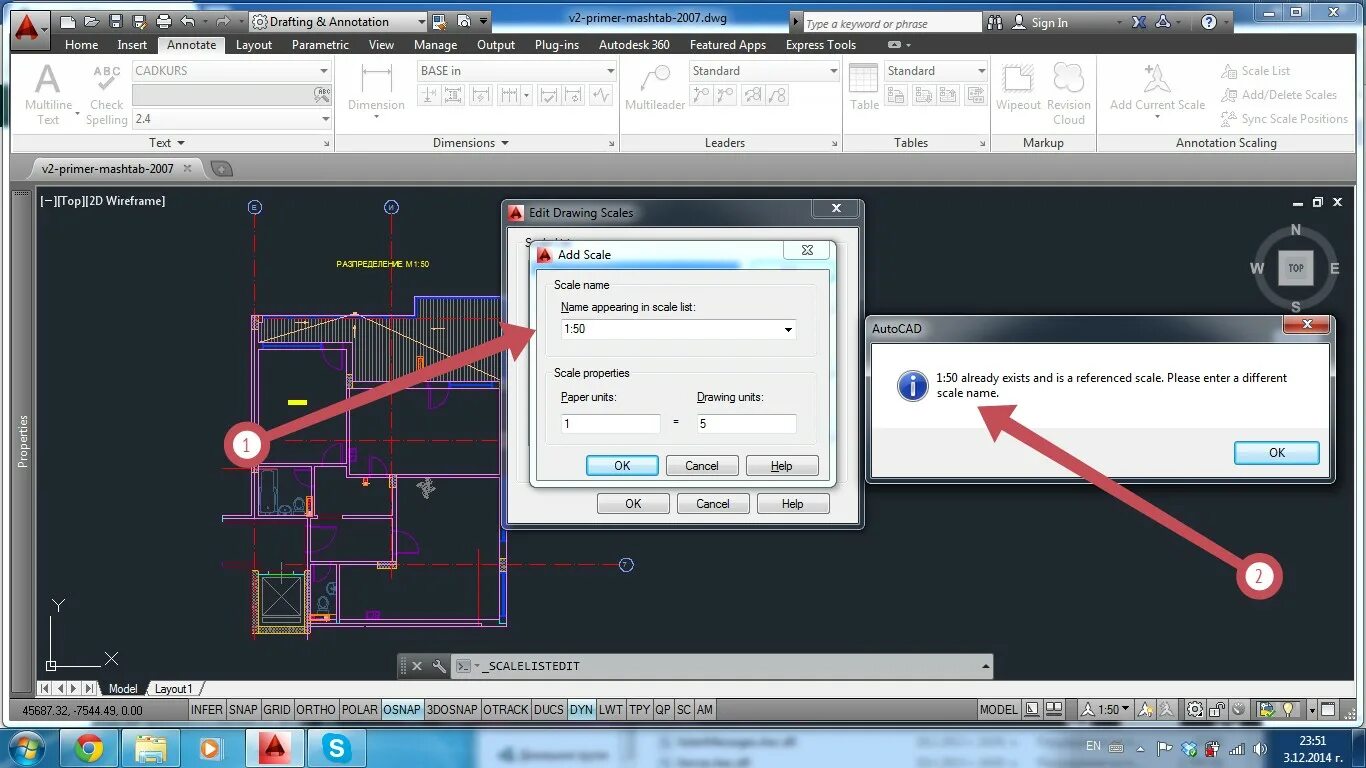Screen dimensions: 1366x768
Task: Click the Save icon in quick access toolbar
Action: click(x=115, y=21)
